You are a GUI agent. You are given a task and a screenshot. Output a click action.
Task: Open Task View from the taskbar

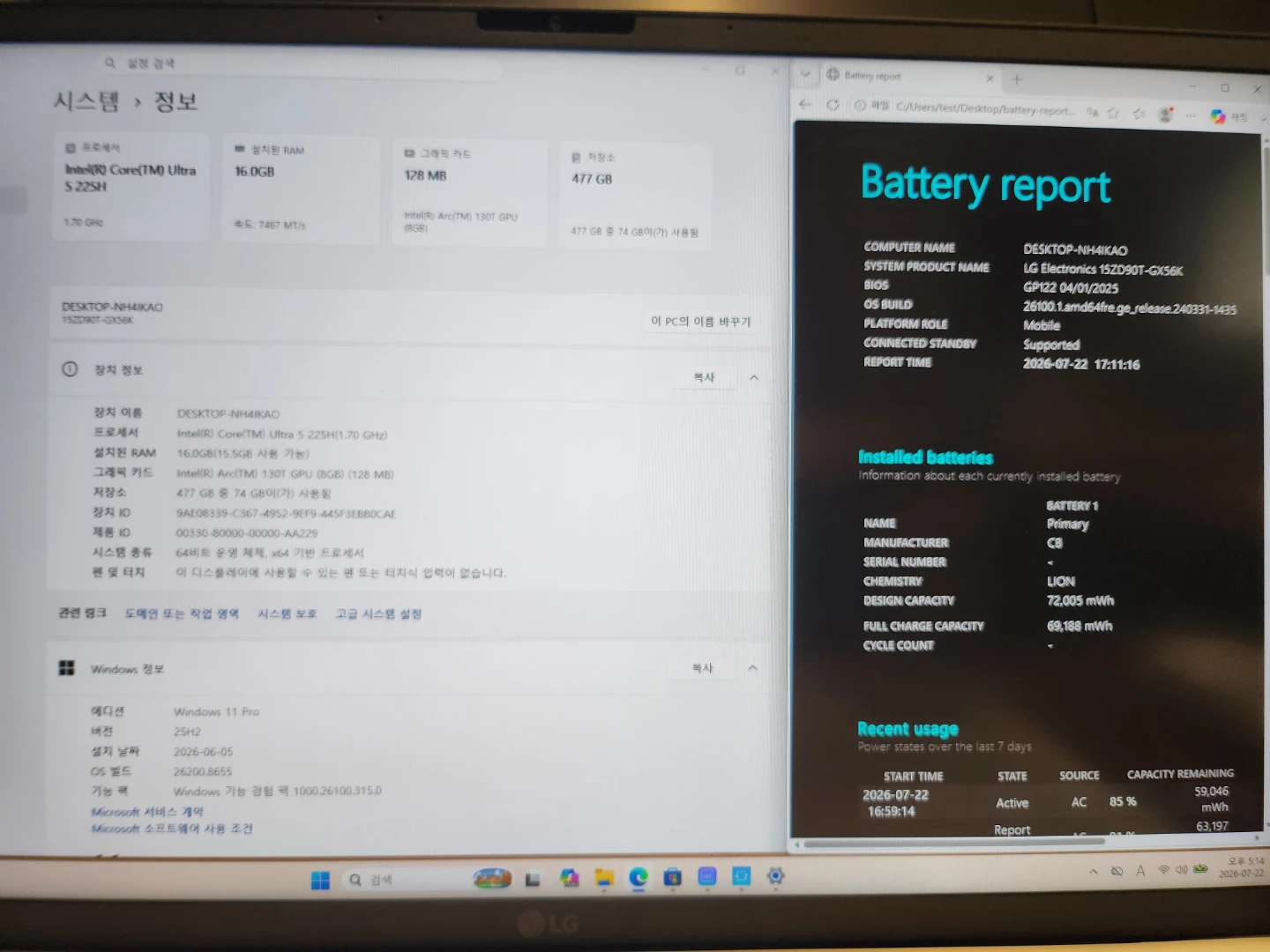[x=533, y=879]
